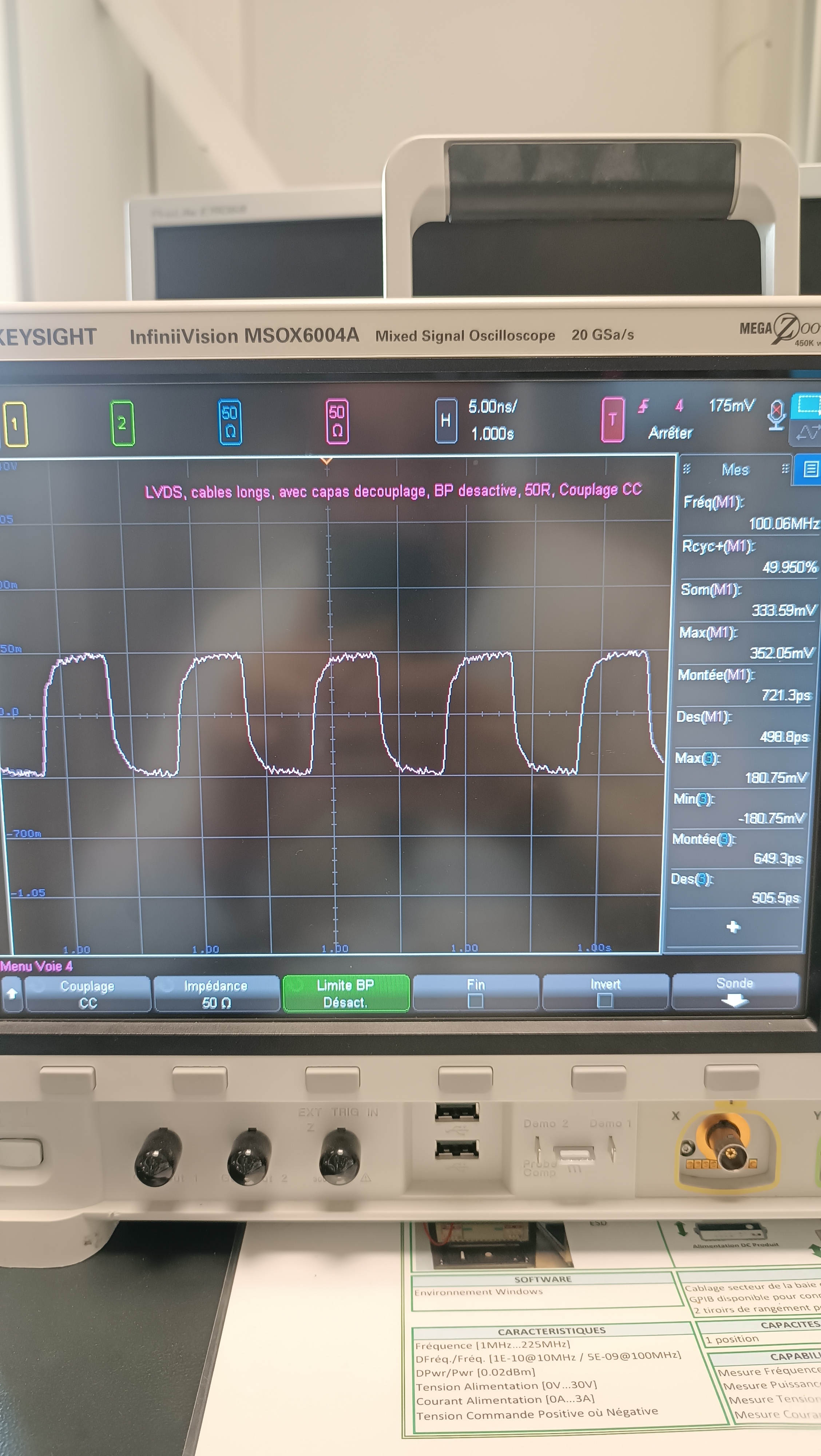Select the blue channel 3 50Ω badge
This screenshot has height=1456, width=821.
click(x=230, y=422)
